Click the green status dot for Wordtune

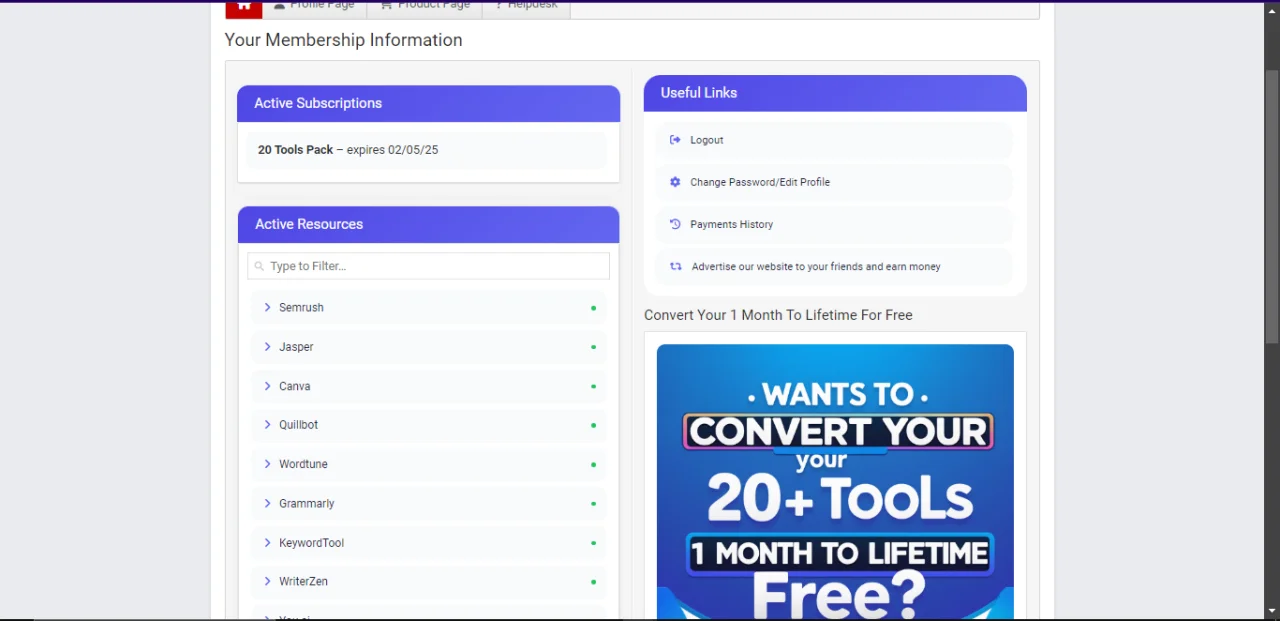coord(593,465)
